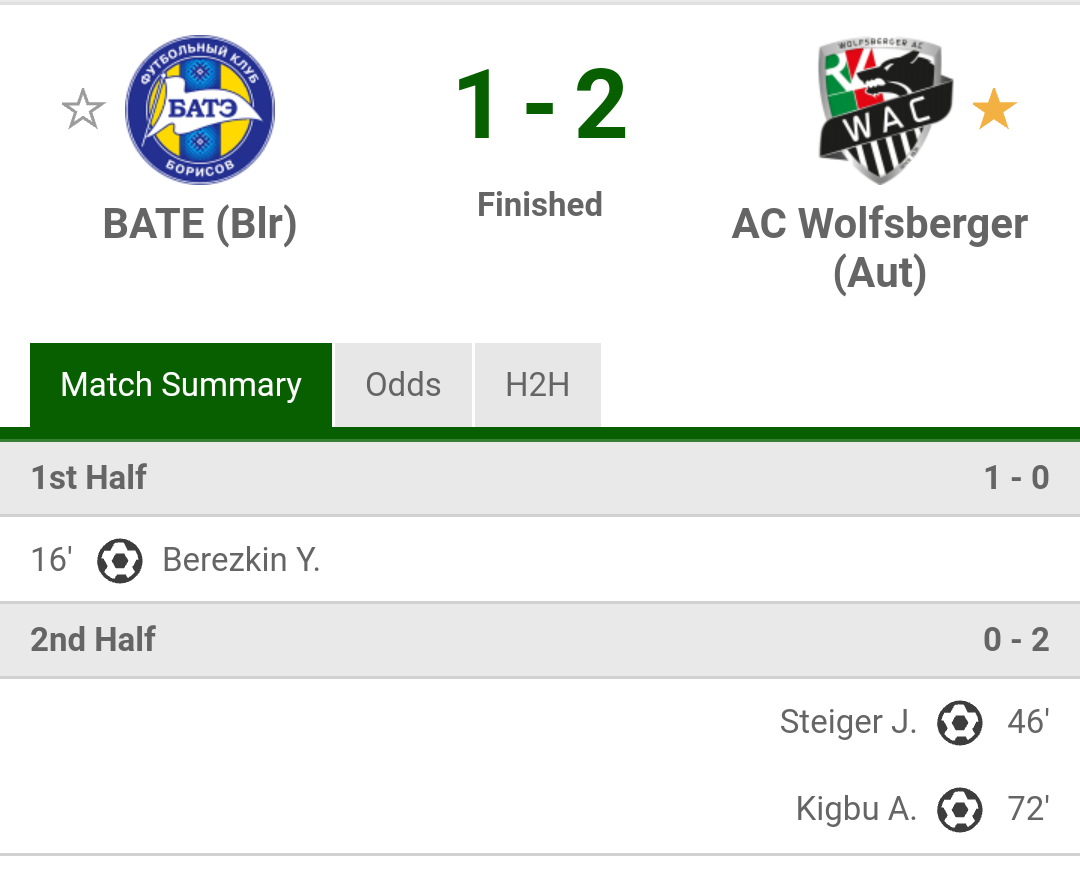Click the 1 - 2 final score
Image resolution: width=1080 pixels, height=873 pixels.
coord(541,105)
